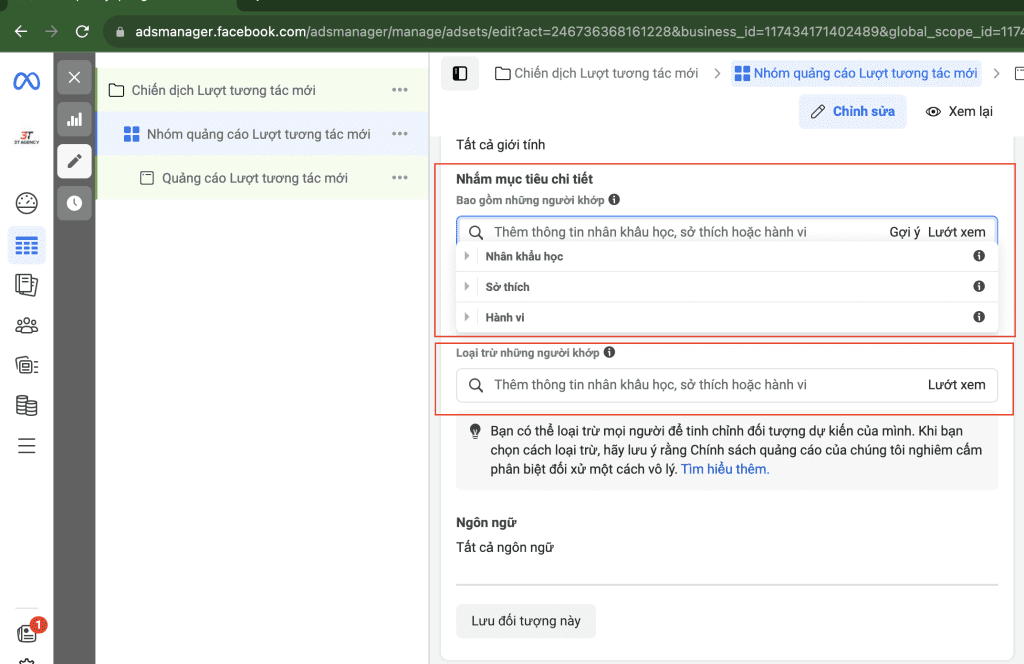Click Lướt xem in the include search box
Screen dimensions: 1024x664
[957, 232]
